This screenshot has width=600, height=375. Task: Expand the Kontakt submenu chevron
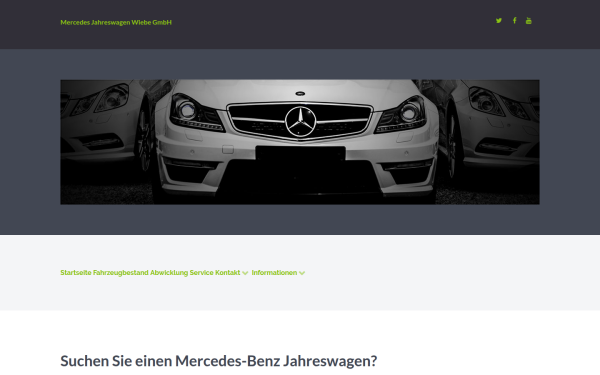[245, 273]
